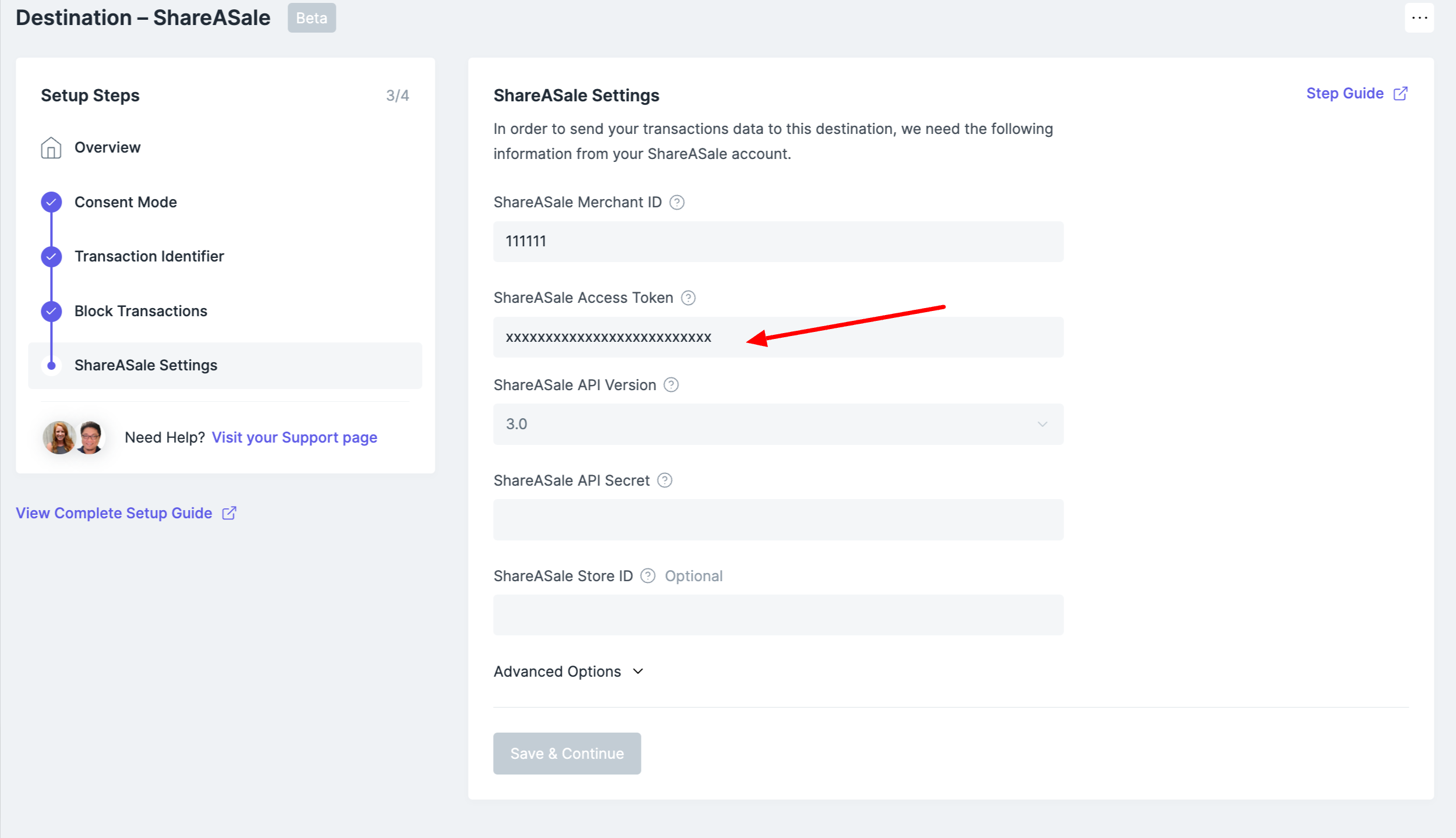Viewport: 1456px width, 838px height.
Task: Go to Transaction Identifier step
Action: (149, 256)
